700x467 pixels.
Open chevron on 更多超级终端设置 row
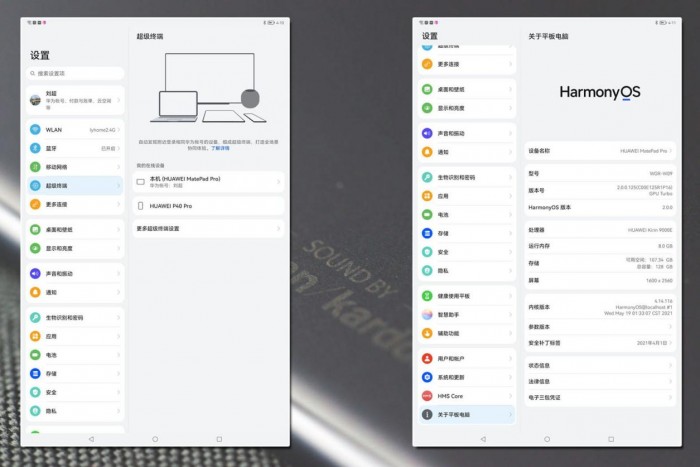pyautogui.click(x=278, y=229)
